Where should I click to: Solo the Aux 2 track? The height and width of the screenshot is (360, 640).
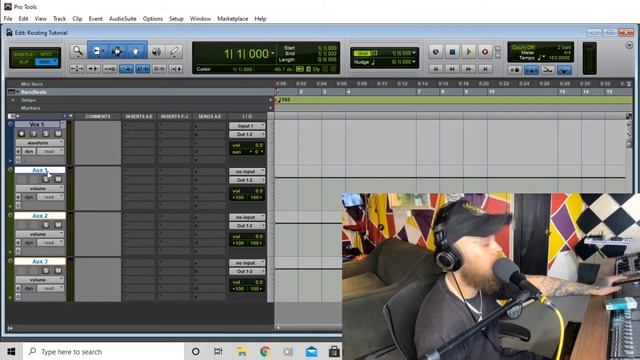[46, 225]
